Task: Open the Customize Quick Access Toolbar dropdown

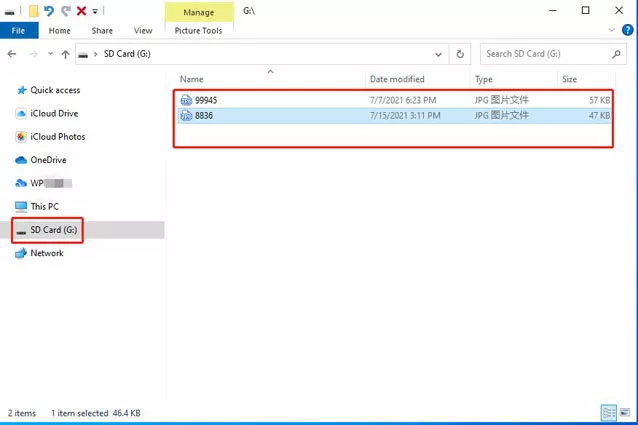Action: tap(95, 12)
